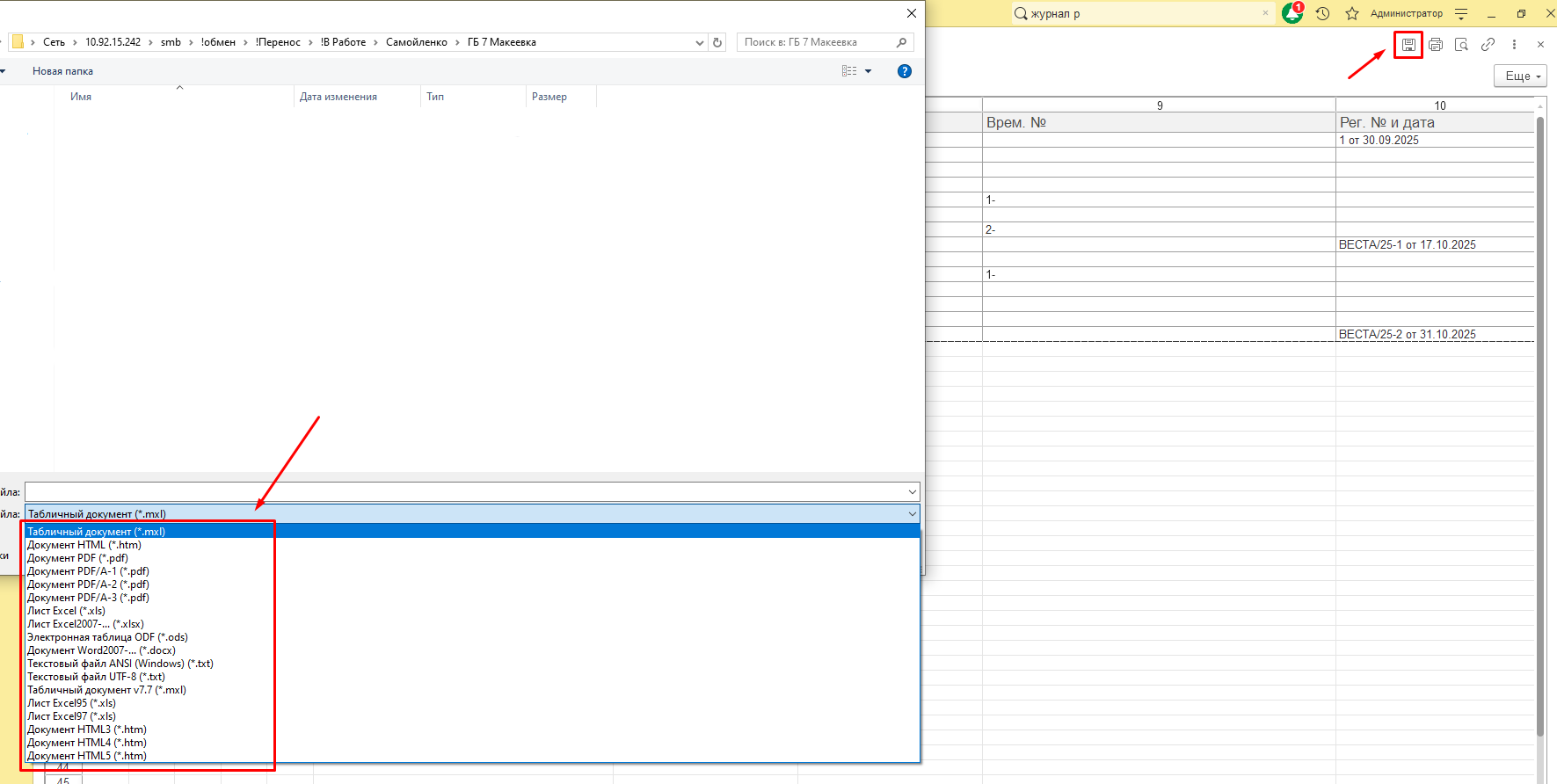Open the 1C service menu lines icon

[x=1461, y=13]
